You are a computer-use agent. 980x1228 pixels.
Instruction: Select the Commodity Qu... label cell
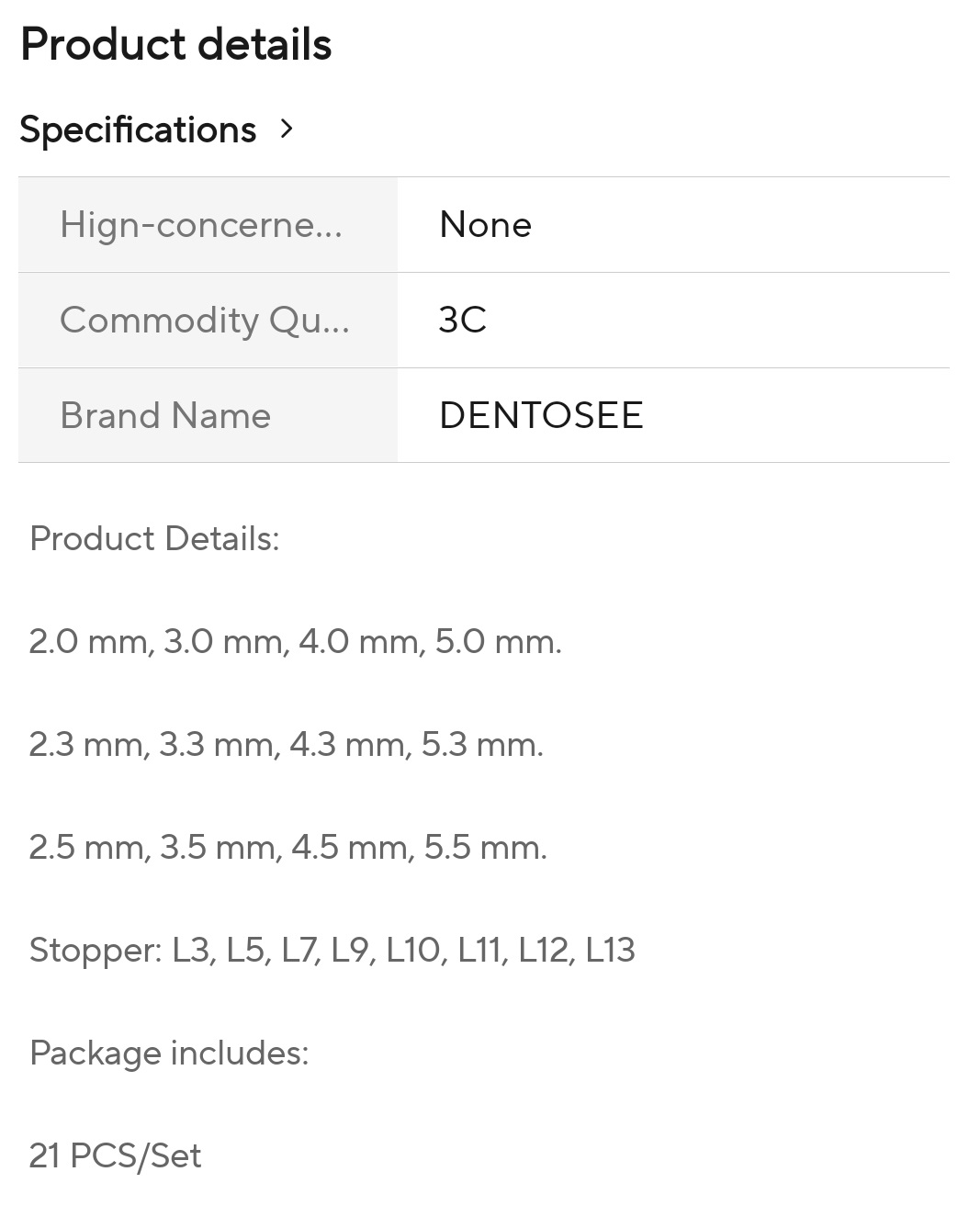208,321
